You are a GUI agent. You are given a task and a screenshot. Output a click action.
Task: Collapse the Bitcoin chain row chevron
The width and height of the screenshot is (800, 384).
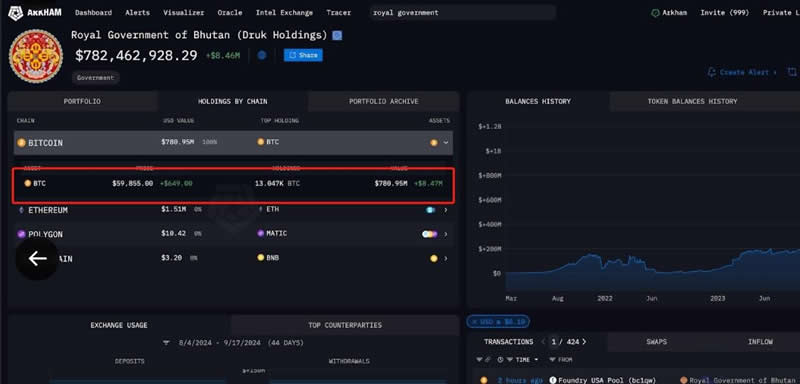coord(446,143)
